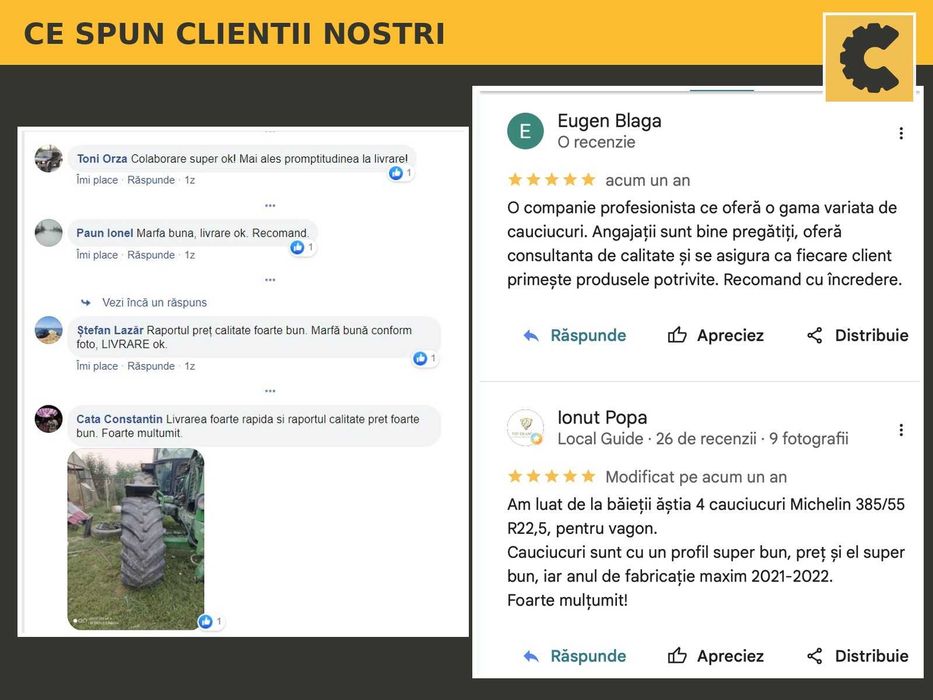Click "Îmi place" under Toni Orza's comment
The height and width of the screenshot is (700, 933).
point(97,180)
